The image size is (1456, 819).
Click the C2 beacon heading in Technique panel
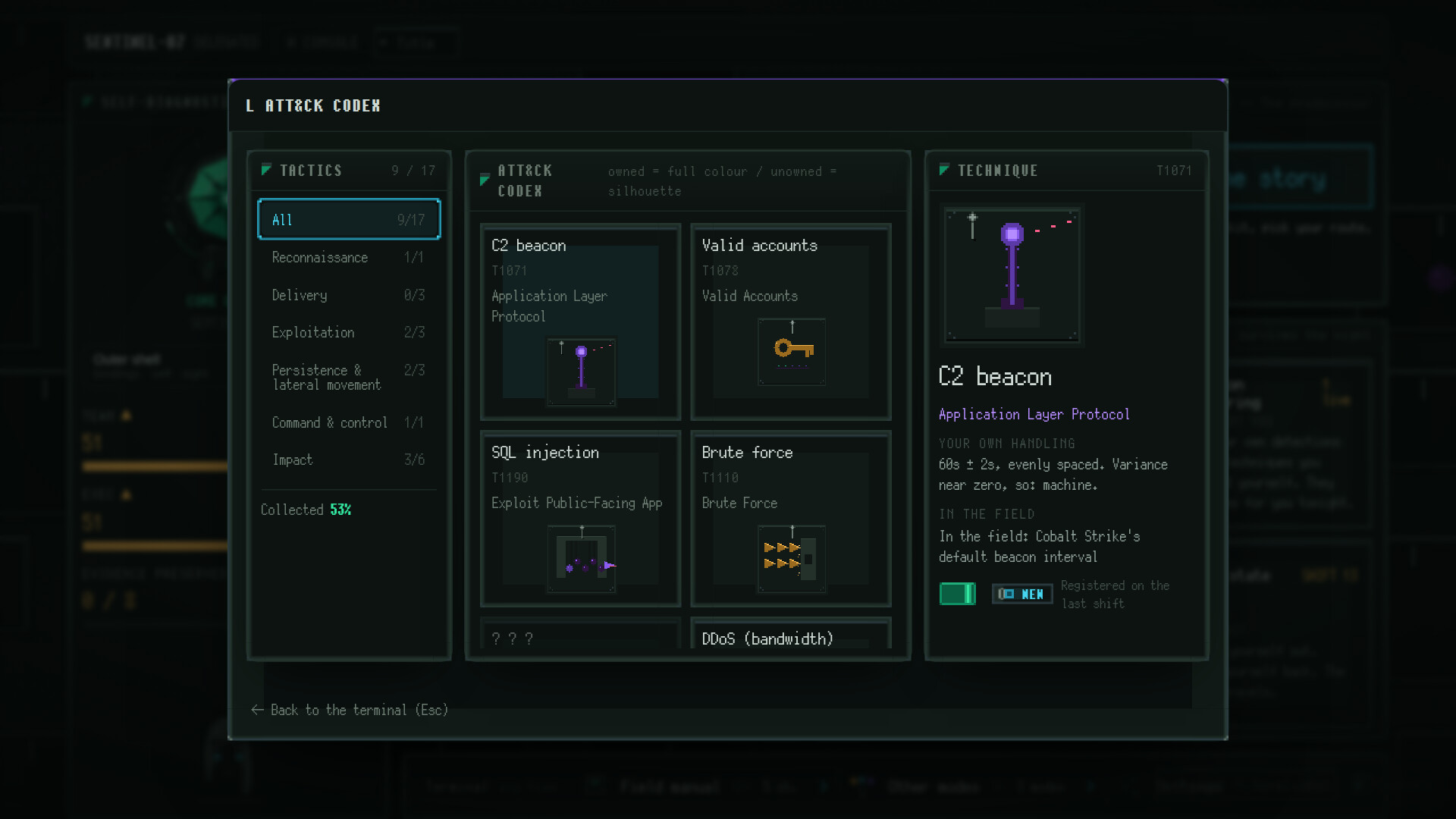995,376
